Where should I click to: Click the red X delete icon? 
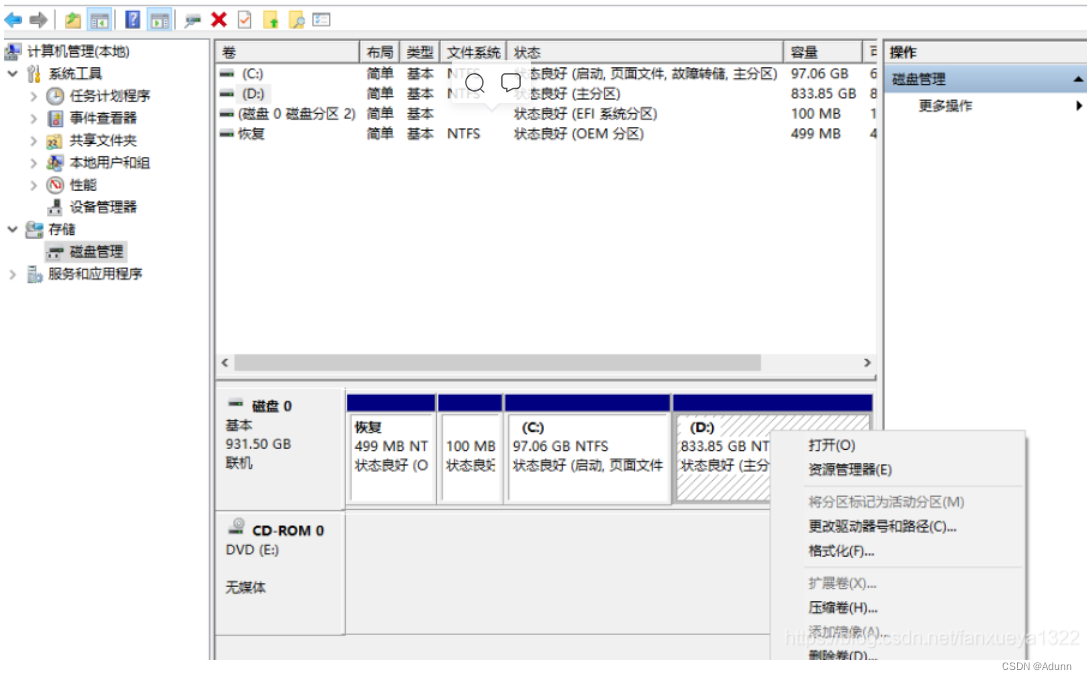tap(219, 19)
